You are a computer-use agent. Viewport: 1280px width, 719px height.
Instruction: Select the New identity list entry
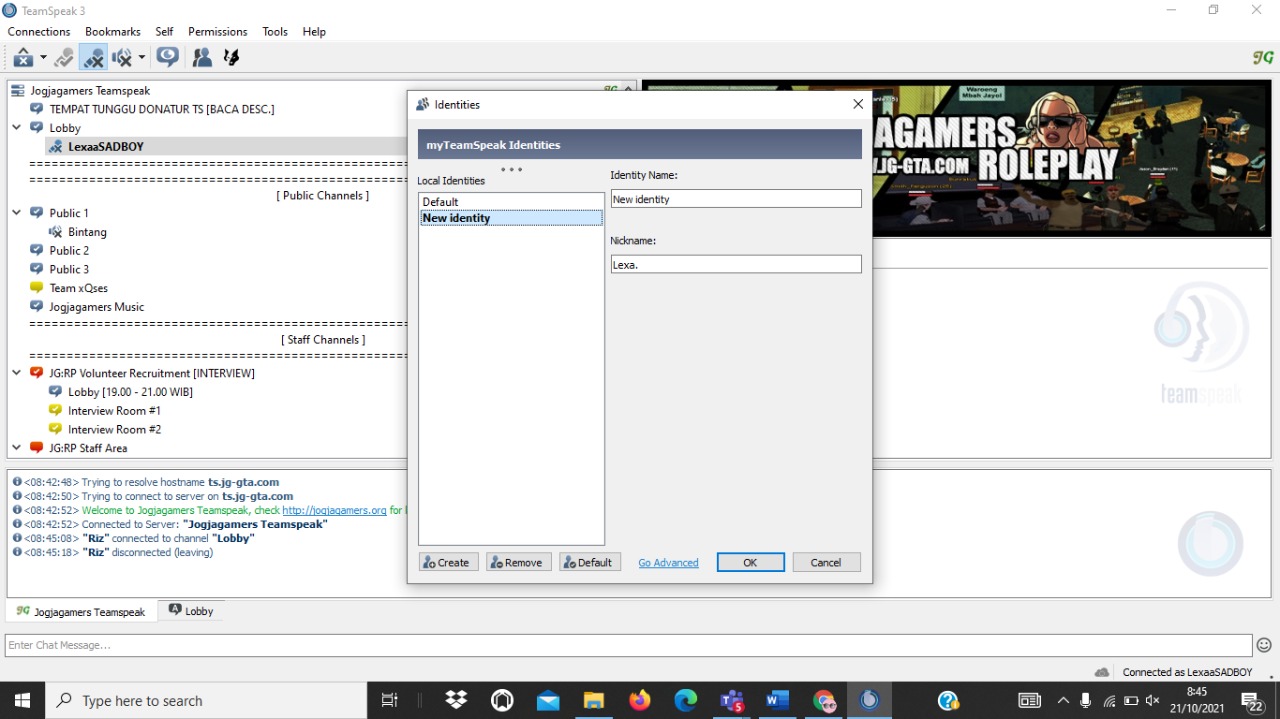click(x=511, y=218)
